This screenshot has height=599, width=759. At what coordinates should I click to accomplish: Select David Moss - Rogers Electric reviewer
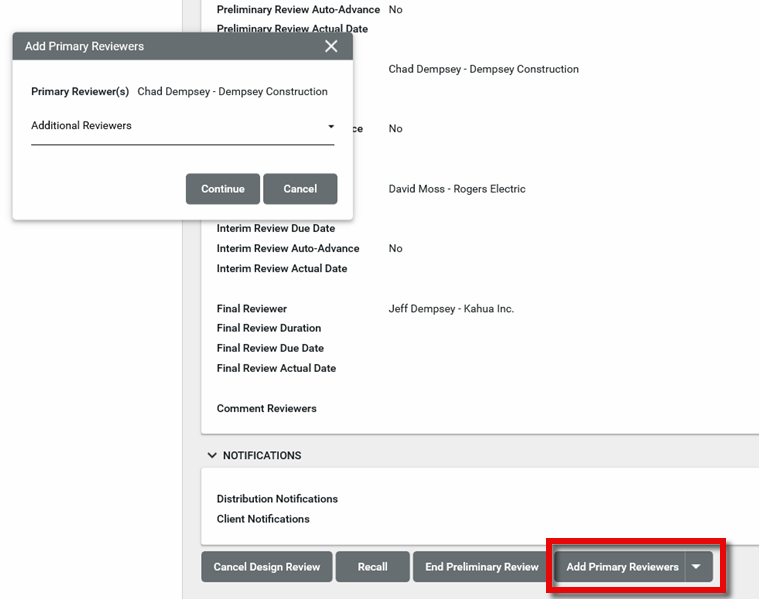pyautogui.click(x=456, y=189)
